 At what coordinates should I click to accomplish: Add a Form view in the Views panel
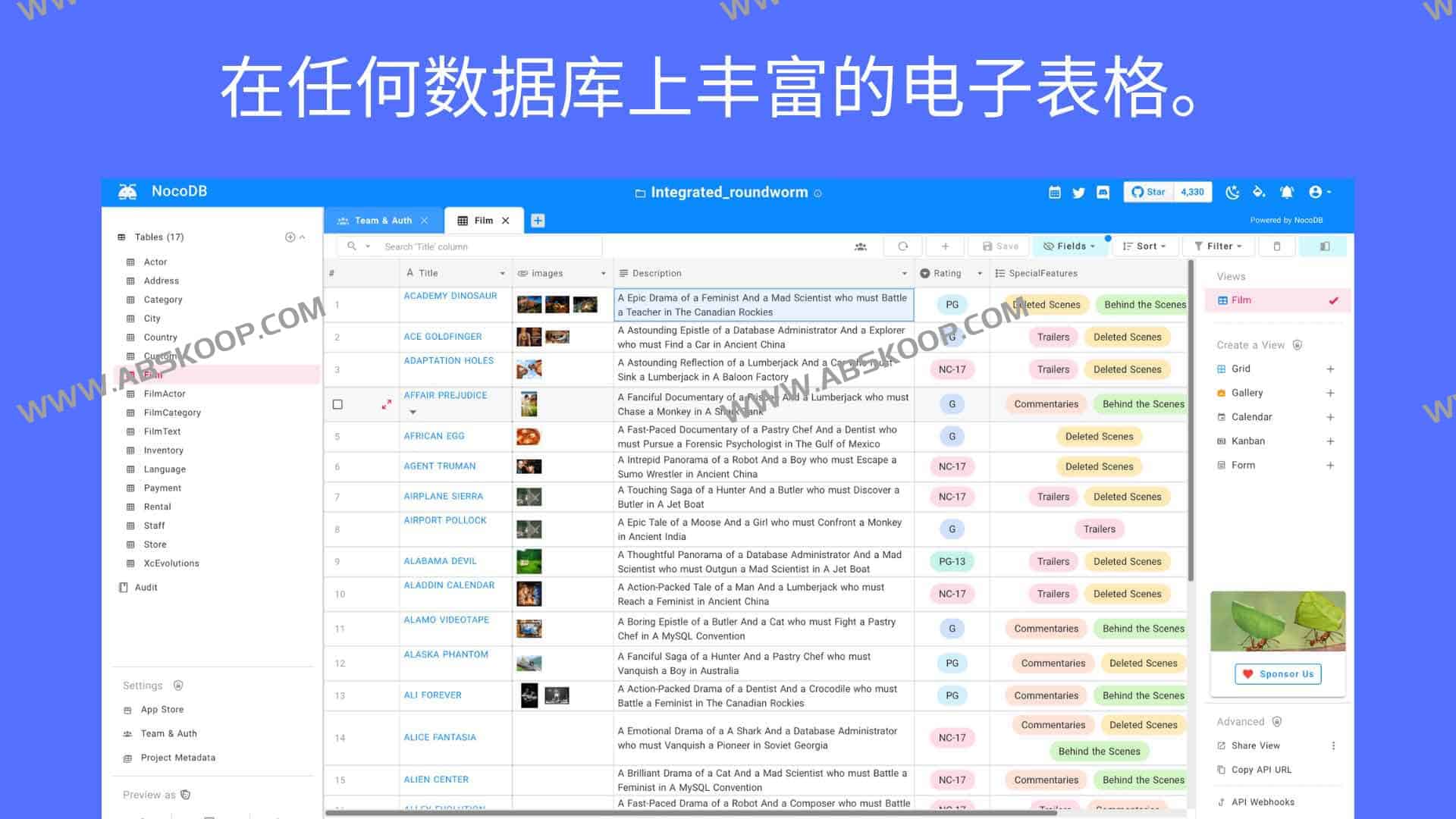tap(1331, 465)
